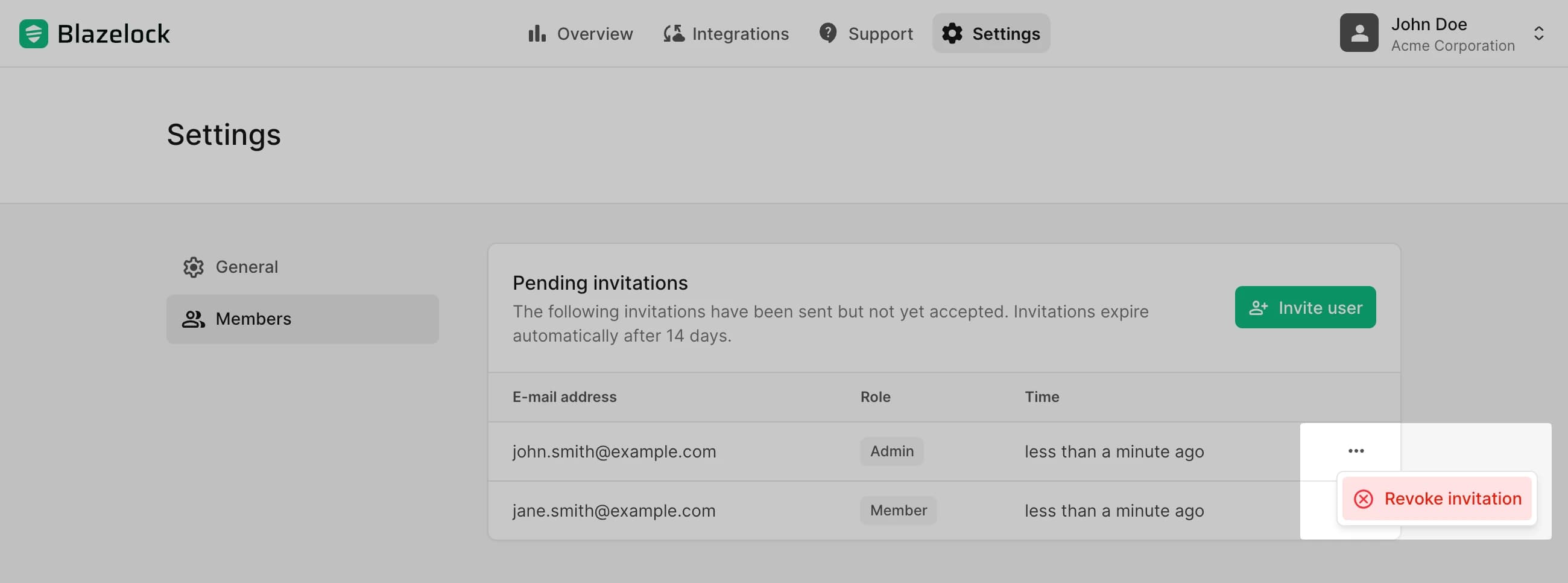Select Revoke invitation from the menu
1568x583 pixels.
(1437, 499)
